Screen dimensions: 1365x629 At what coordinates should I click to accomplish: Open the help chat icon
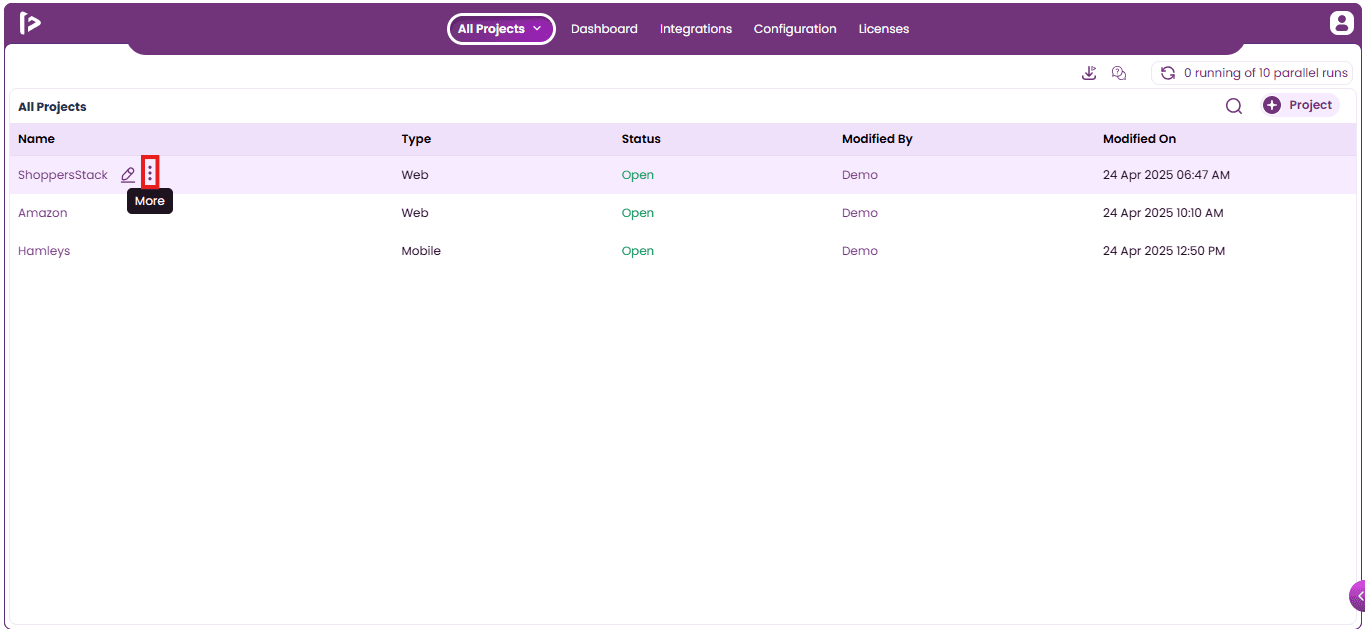[x=1119, y=73]
